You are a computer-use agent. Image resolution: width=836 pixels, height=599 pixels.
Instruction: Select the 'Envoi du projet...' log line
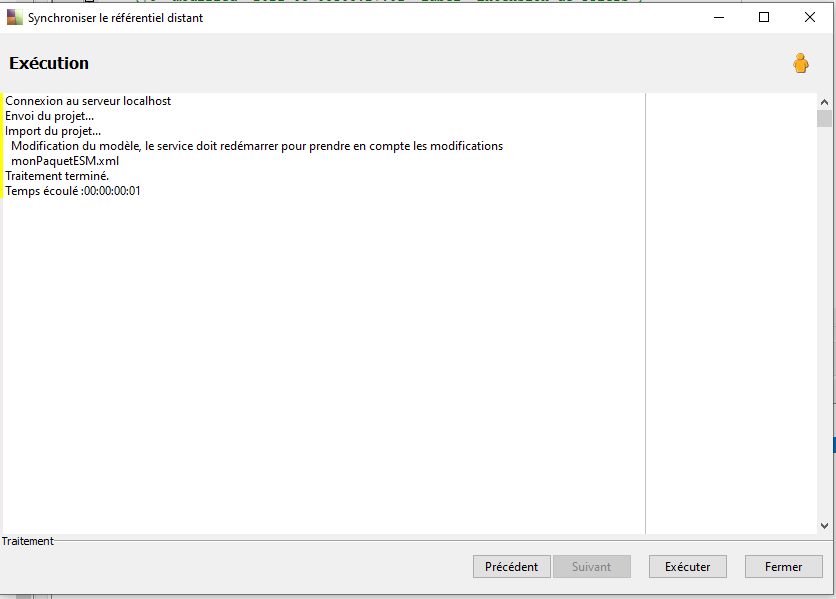[50, 116]
